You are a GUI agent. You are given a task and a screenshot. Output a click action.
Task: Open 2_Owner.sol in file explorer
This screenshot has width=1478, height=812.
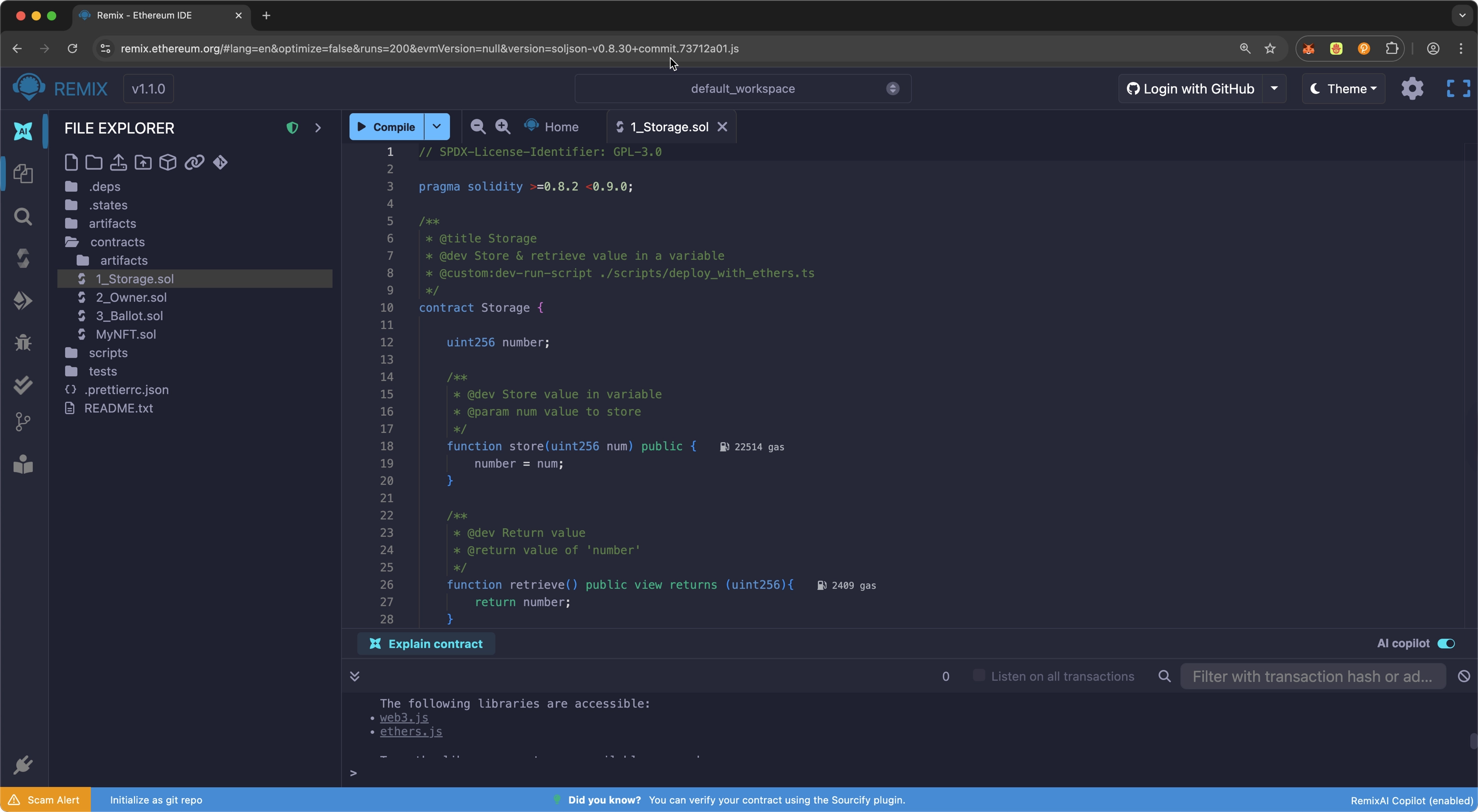pos(131,297)
